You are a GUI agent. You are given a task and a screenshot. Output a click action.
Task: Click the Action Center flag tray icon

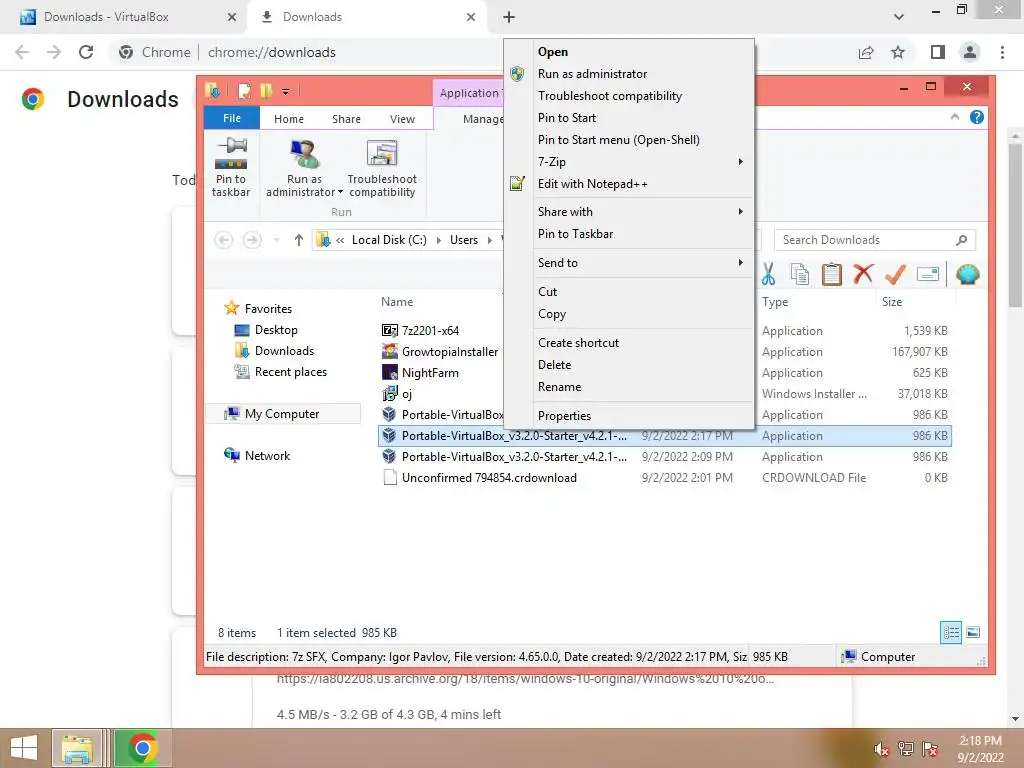pyautogui.click(x=930, y=748)
